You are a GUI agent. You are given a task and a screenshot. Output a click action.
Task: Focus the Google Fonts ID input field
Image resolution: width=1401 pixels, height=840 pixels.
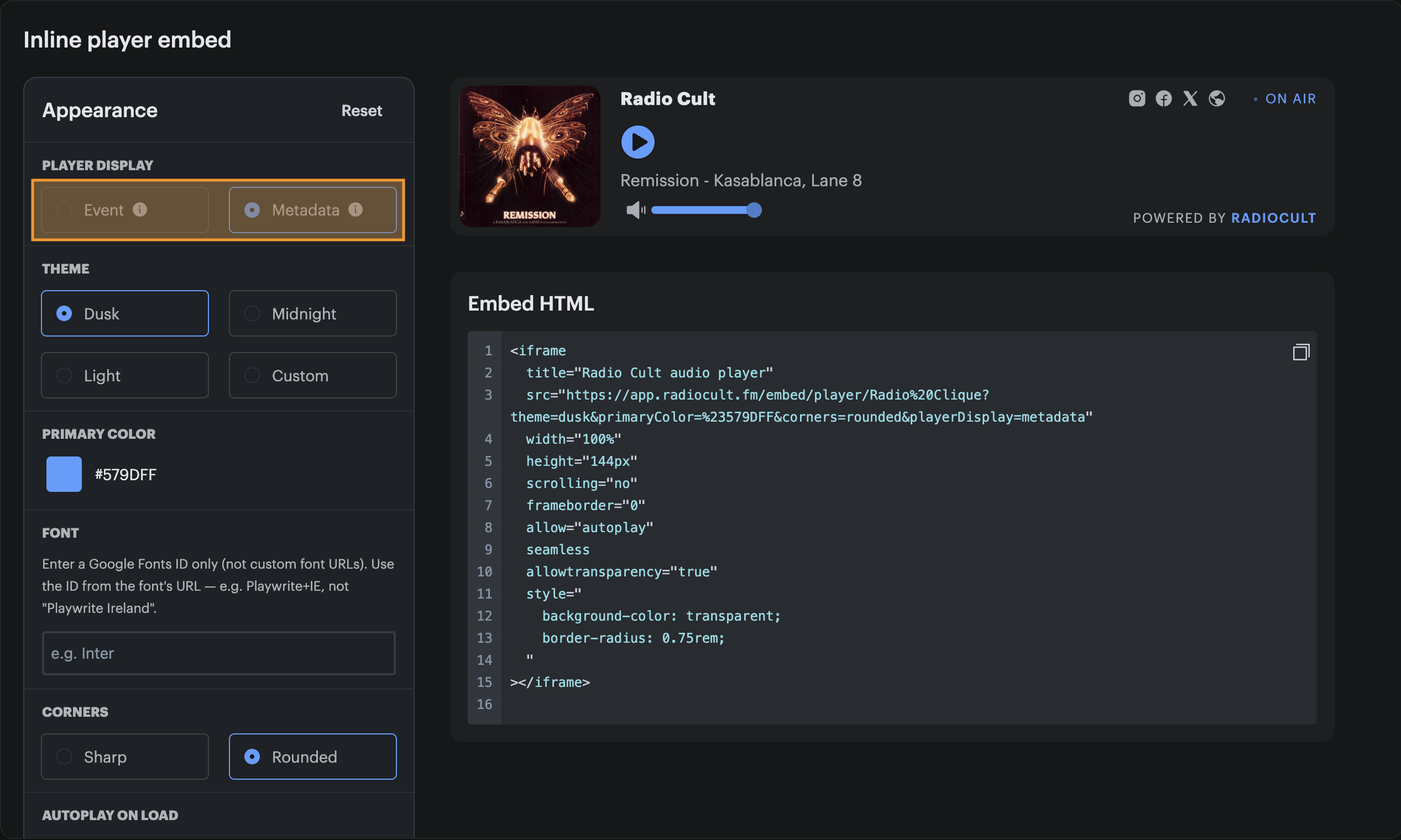218,653
